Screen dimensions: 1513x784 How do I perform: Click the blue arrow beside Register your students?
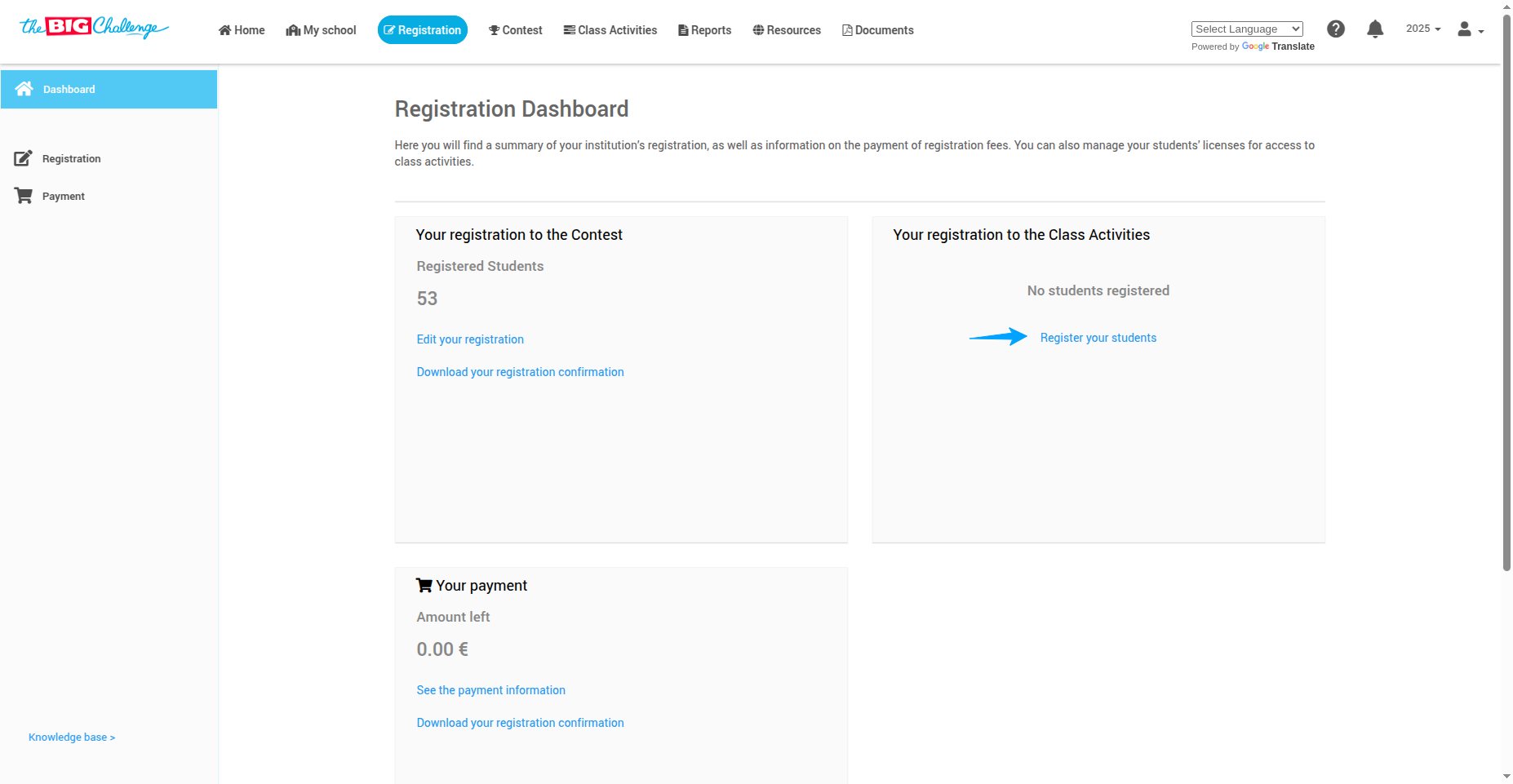(x=998, y=337)
